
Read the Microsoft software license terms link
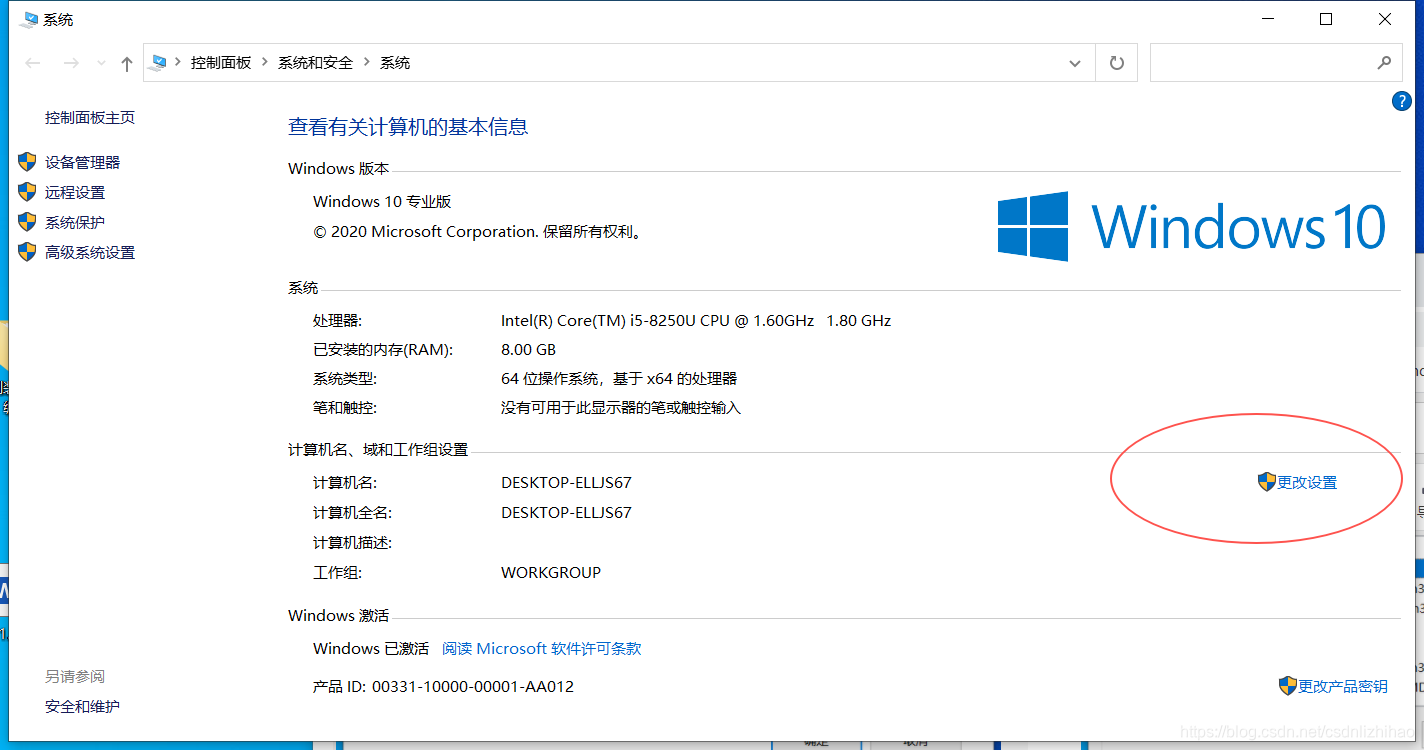[x=542, y=648]
